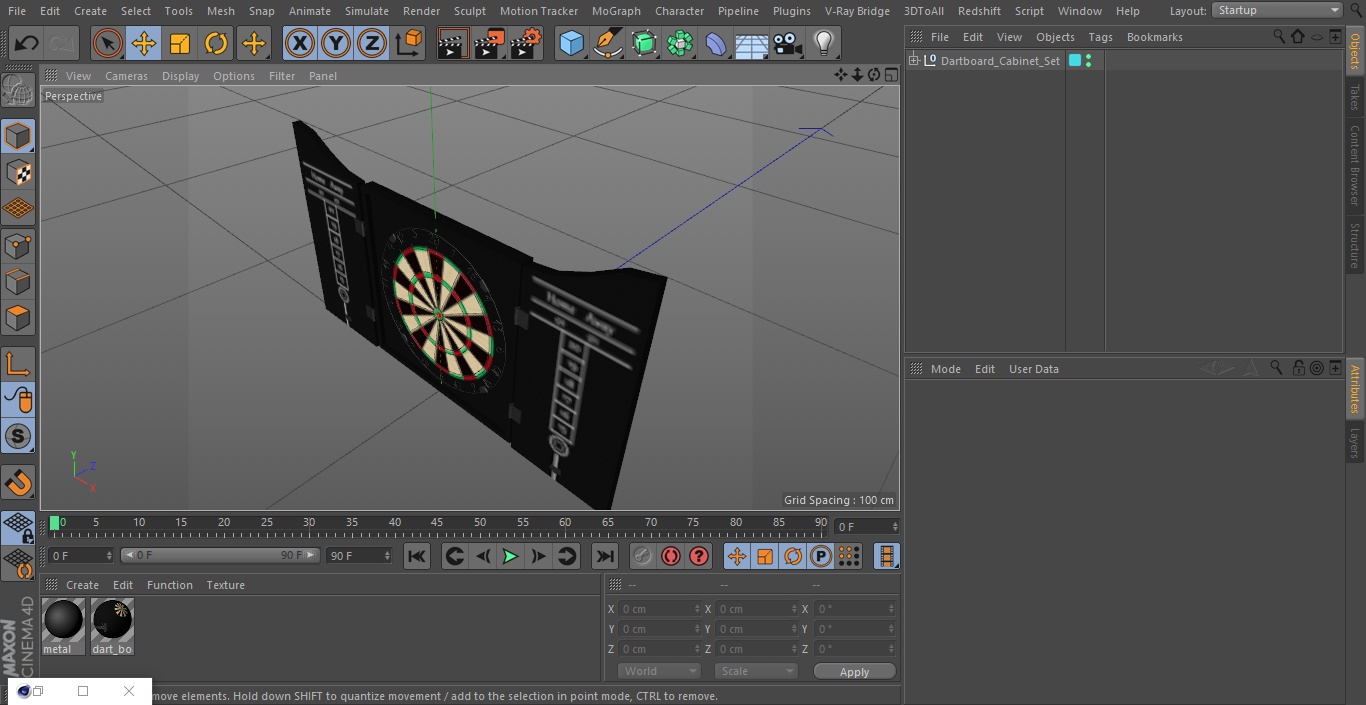This screenshot has height=705, width=1366.
Task: Open the MoGraph menu
Action: 616,11
